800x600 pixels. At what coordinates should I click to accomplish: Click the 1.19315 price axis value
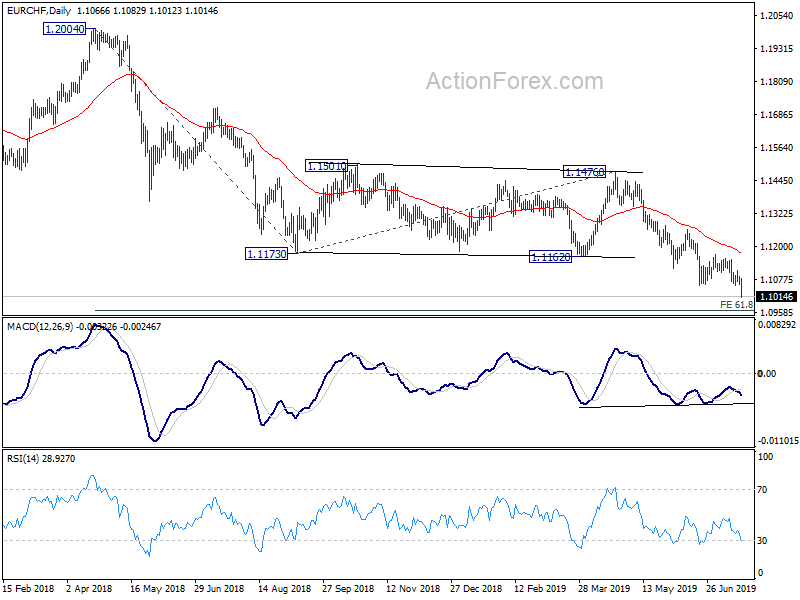coord(777,49)
